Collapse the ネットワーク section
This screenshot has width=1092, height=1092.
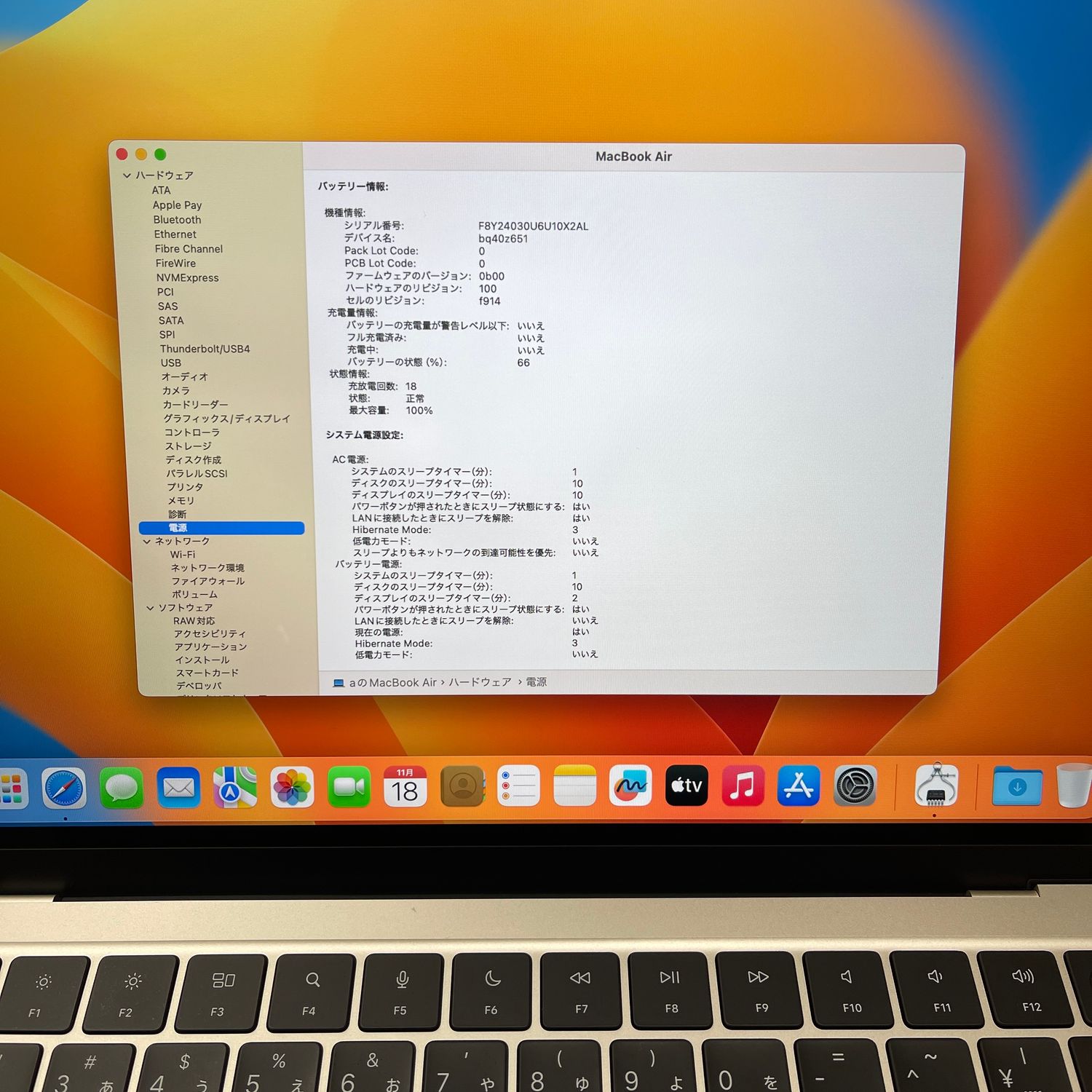[147, 542]
